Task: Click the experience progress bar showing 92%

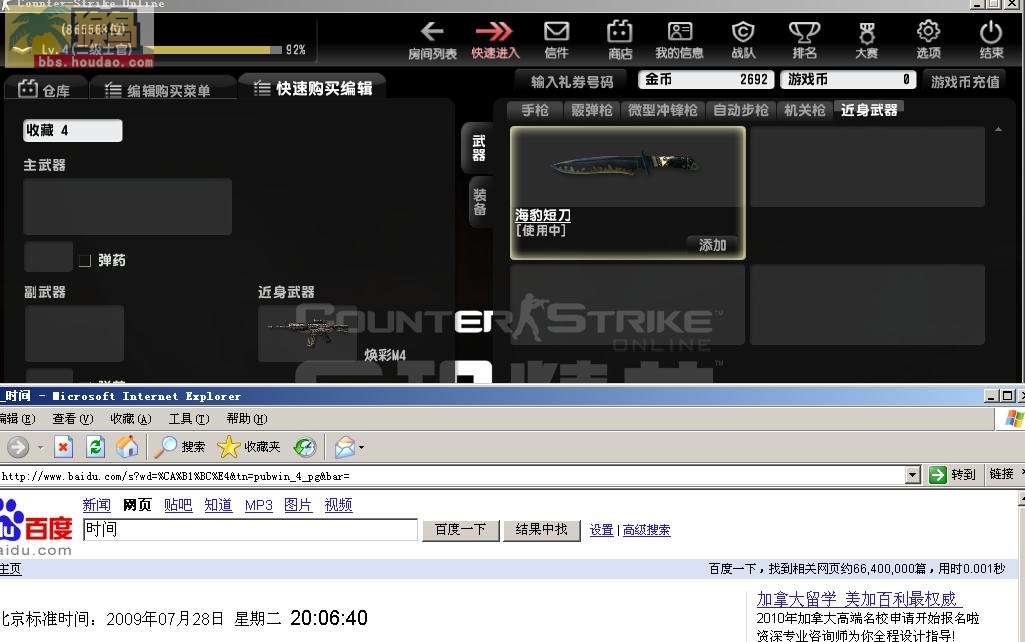Action: tap(214, 50)
